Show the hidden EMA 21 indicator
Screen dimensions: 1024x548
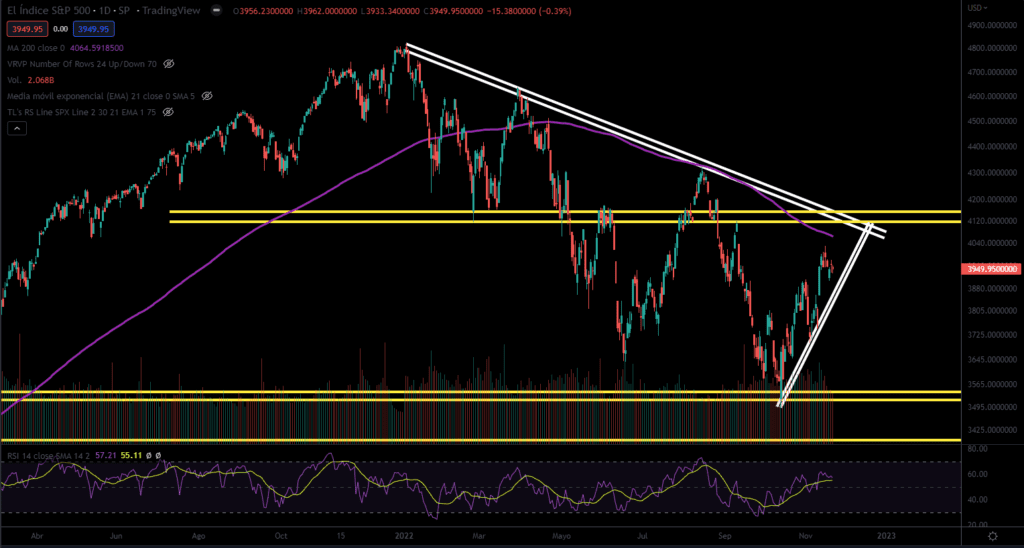click(x=207, y=96)
